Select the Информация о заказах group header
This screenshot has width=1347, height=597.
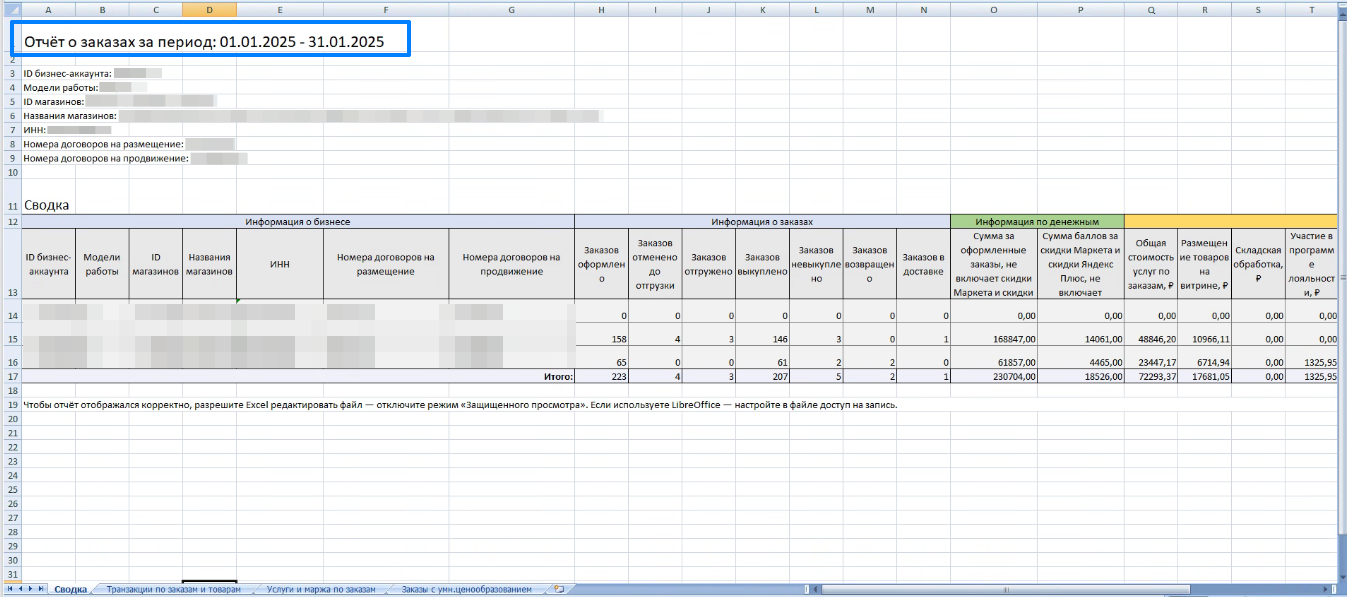tap(762, 221)
